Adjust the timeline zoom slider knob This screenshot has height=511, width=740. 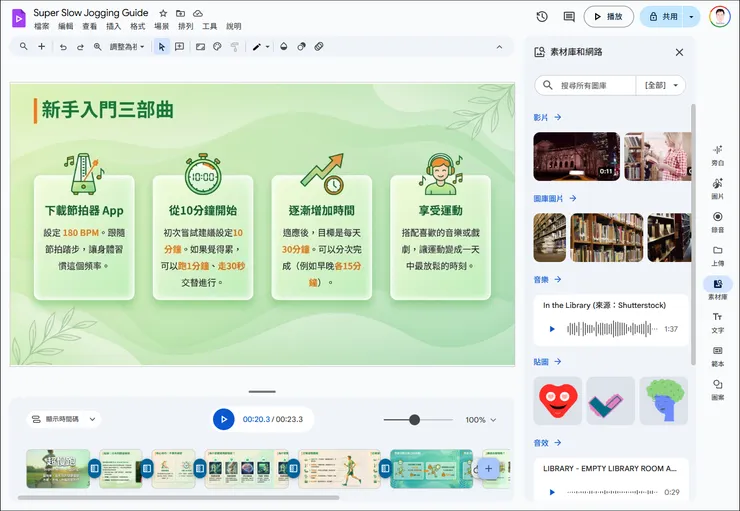414,420
